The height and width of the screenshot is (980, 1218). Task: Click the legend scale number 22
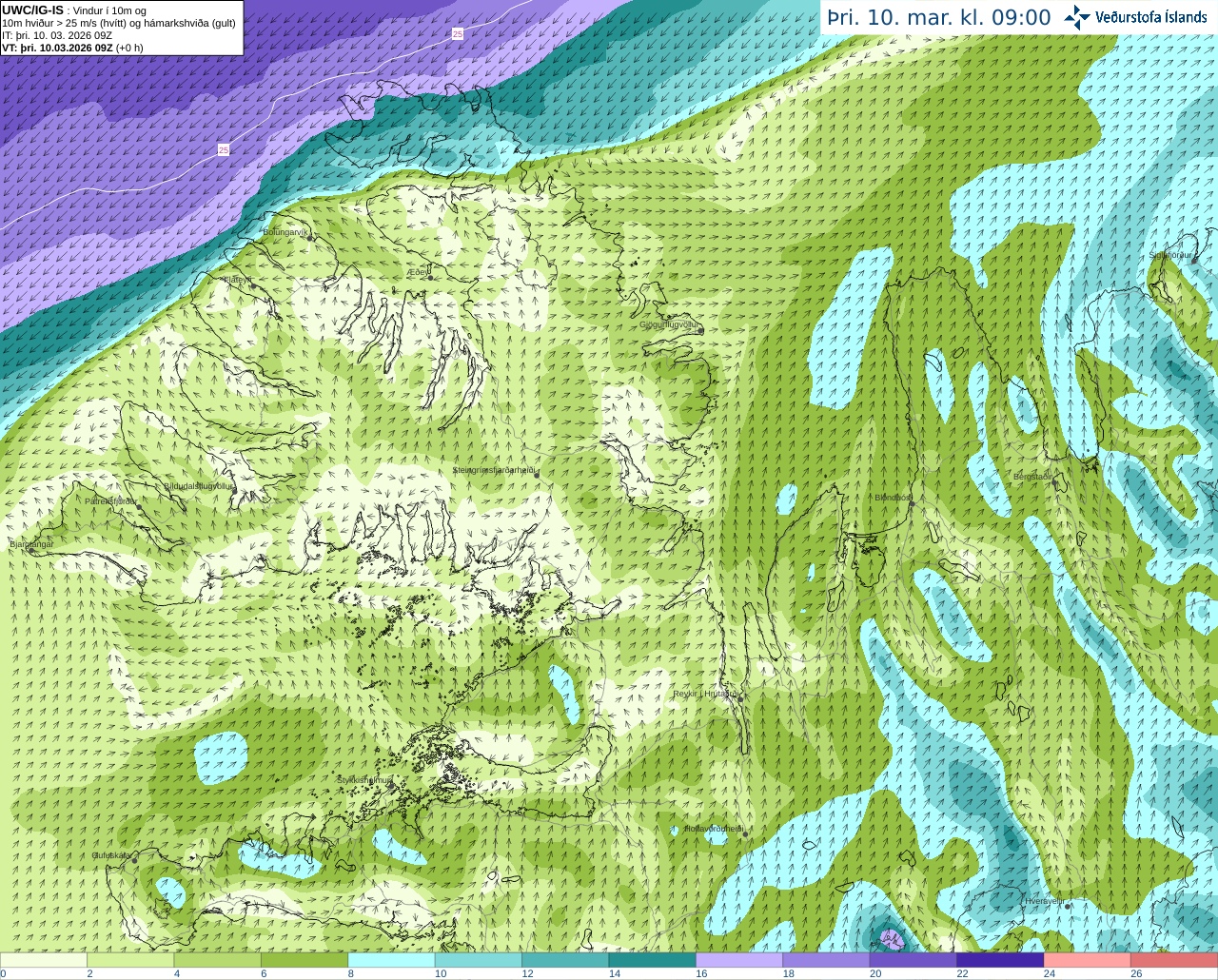(x=962, y=973)
